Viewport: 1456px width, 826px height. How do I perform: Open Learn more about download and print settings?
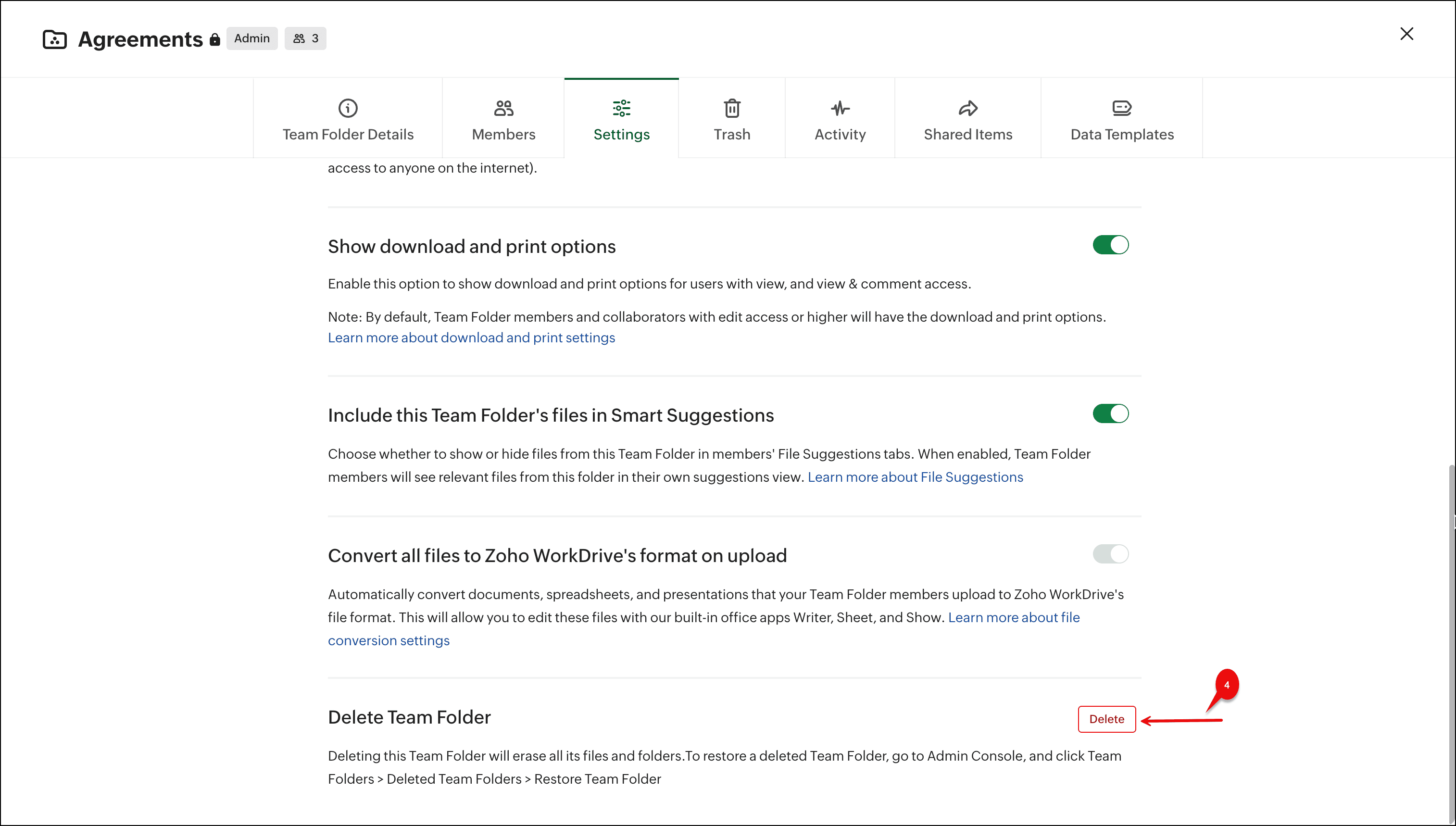[471, 338]
